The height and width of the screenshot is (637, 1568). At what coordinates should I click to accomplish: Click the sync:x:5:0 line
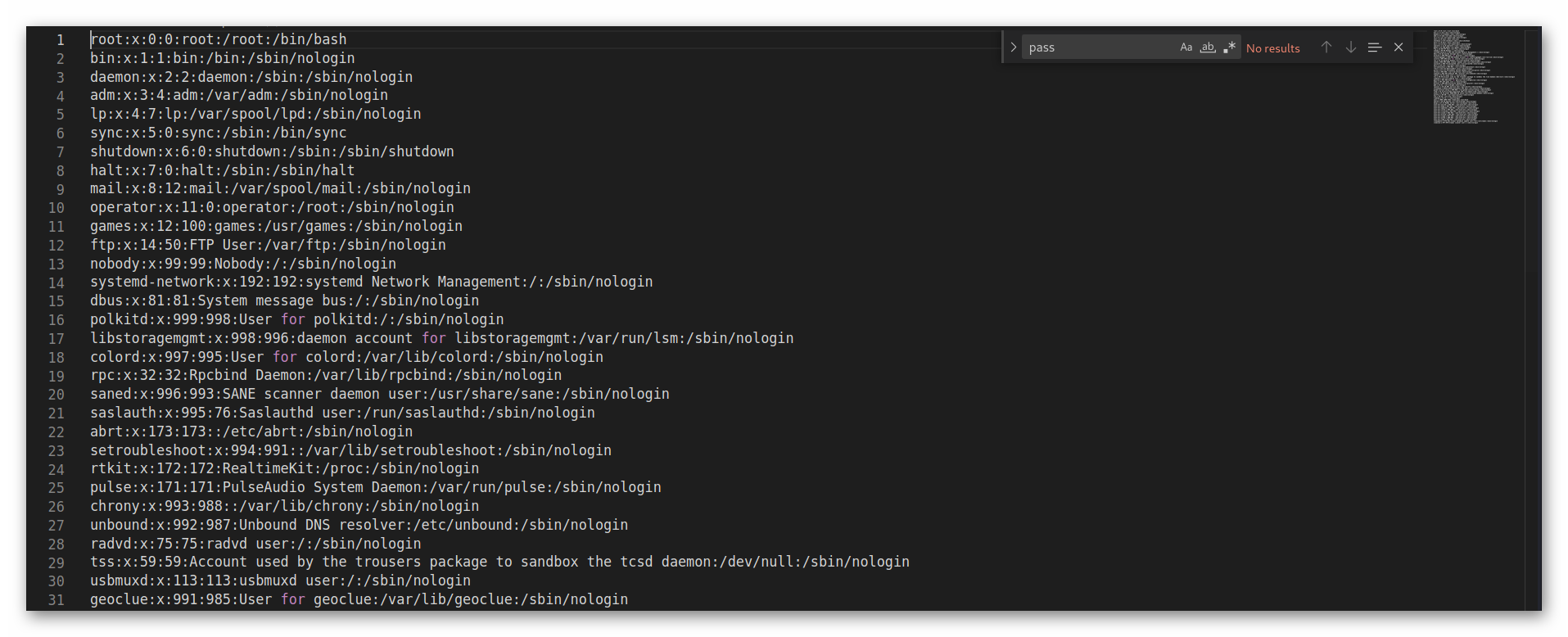tap(219, 133)
